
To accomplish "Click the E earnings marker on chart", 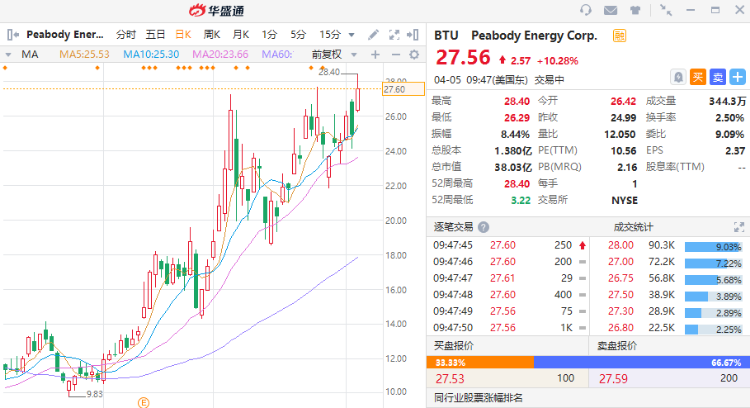I will click(143, 403).
